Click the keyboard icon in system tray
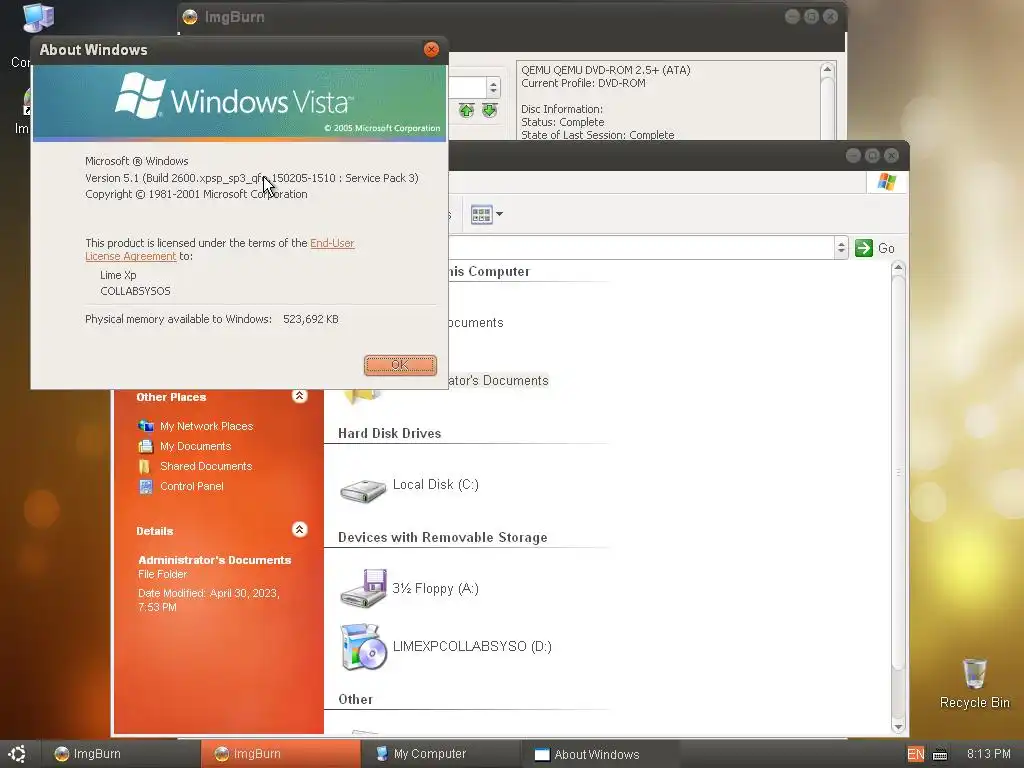The image size is (1024, 768). coord(940,754)
